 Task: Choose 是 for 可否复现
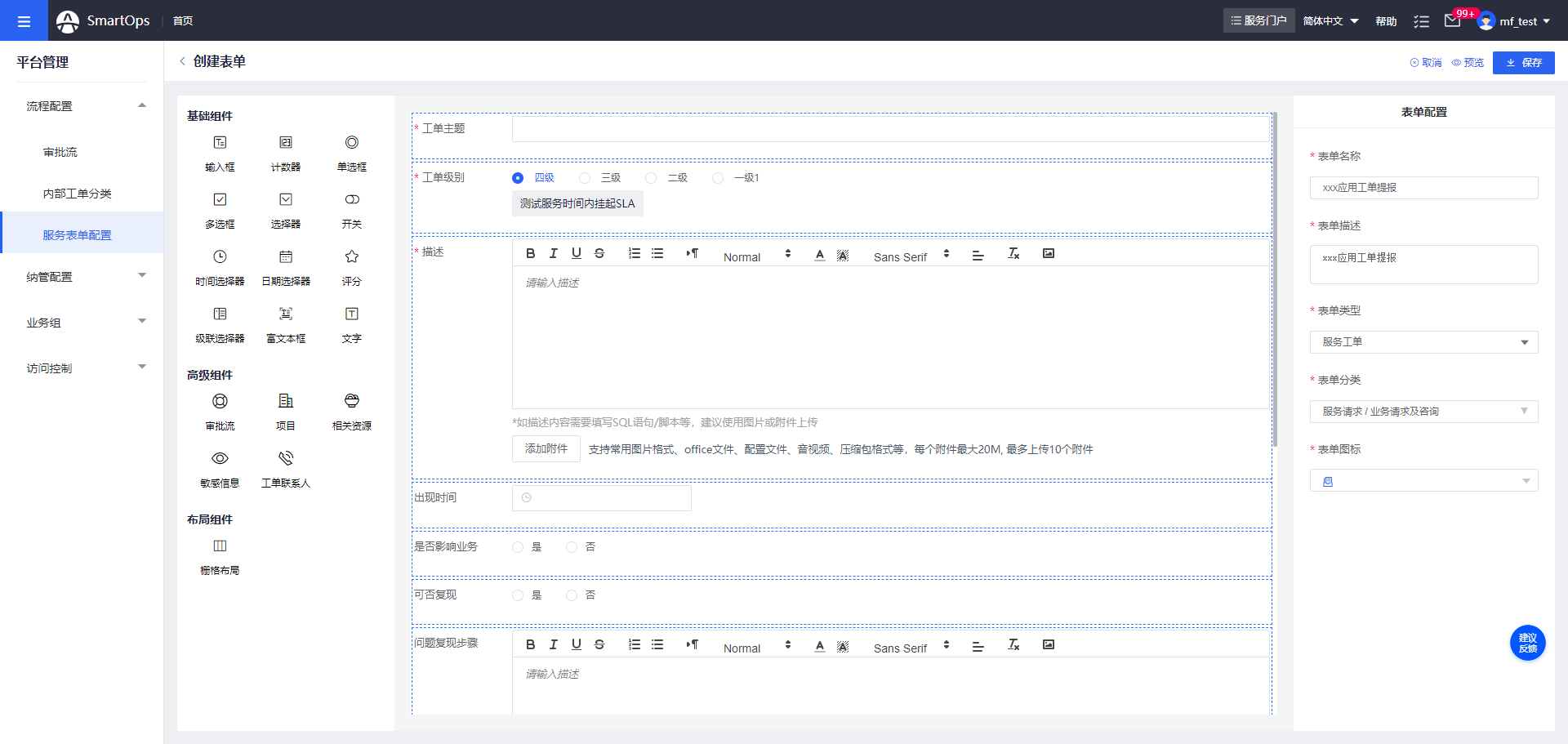tap(518, 595)
